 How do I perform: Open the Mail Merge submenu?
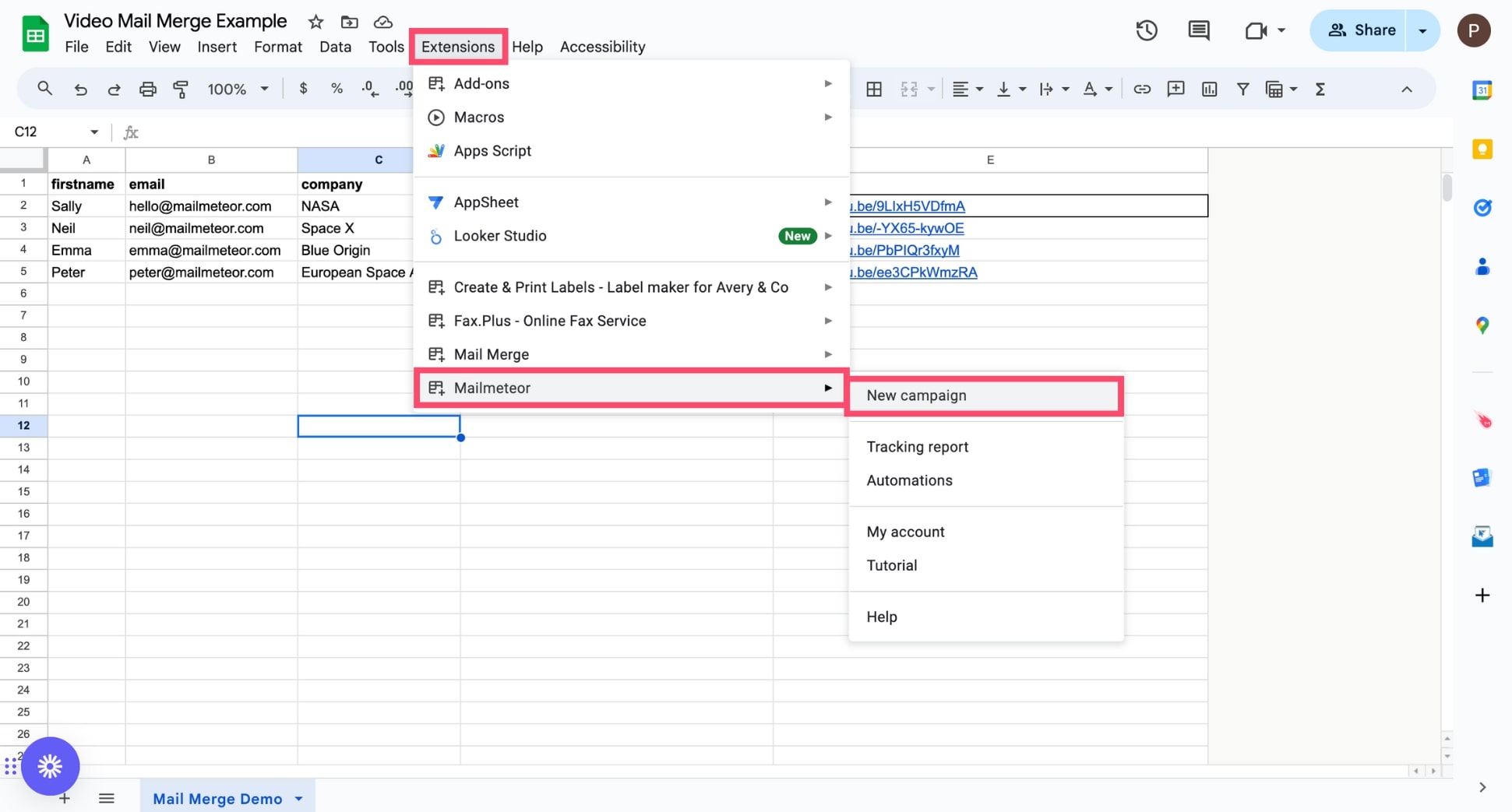(631, 354)
